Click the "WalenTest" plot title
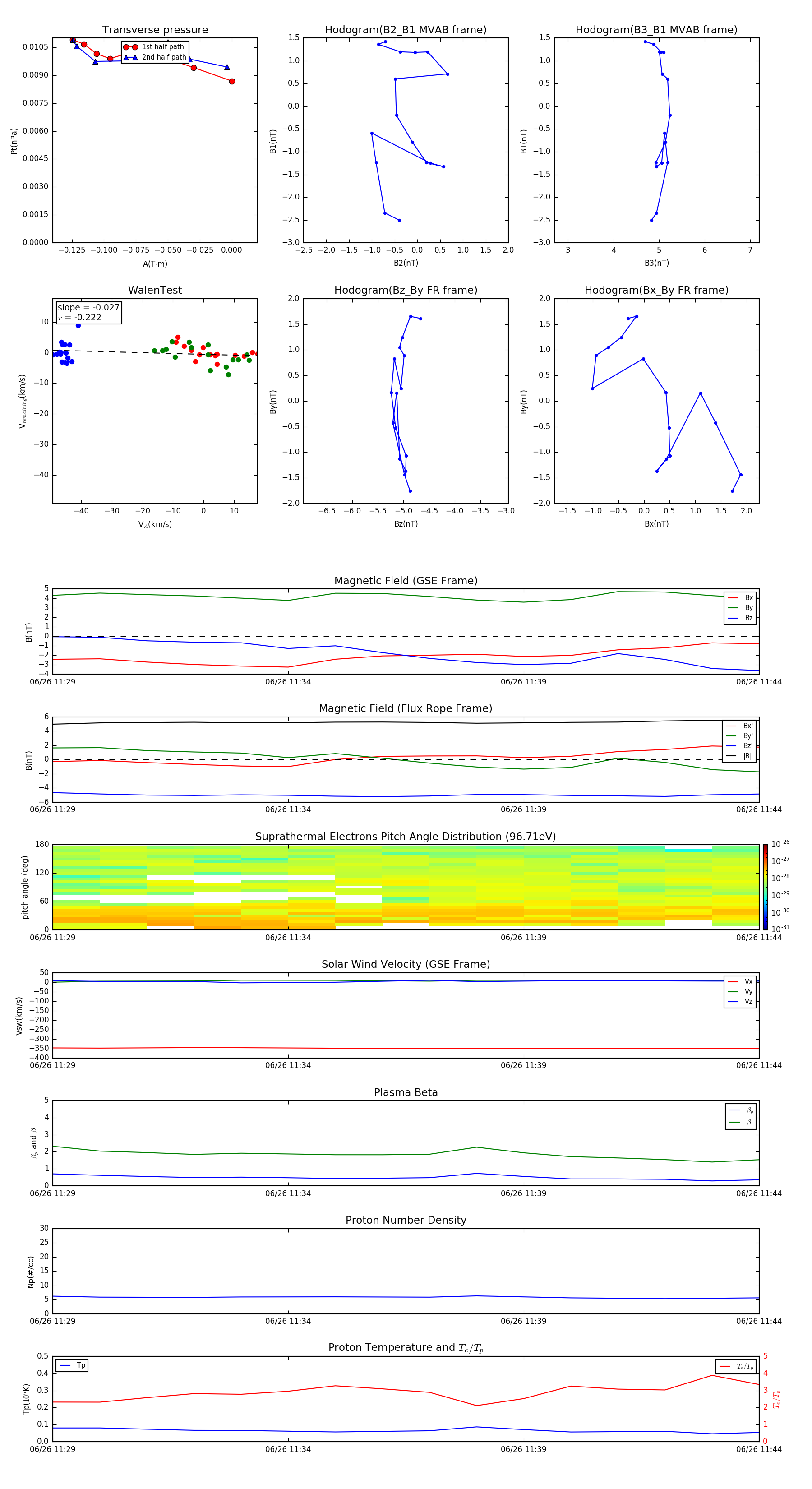812x1489 pixels. [155, 290]
